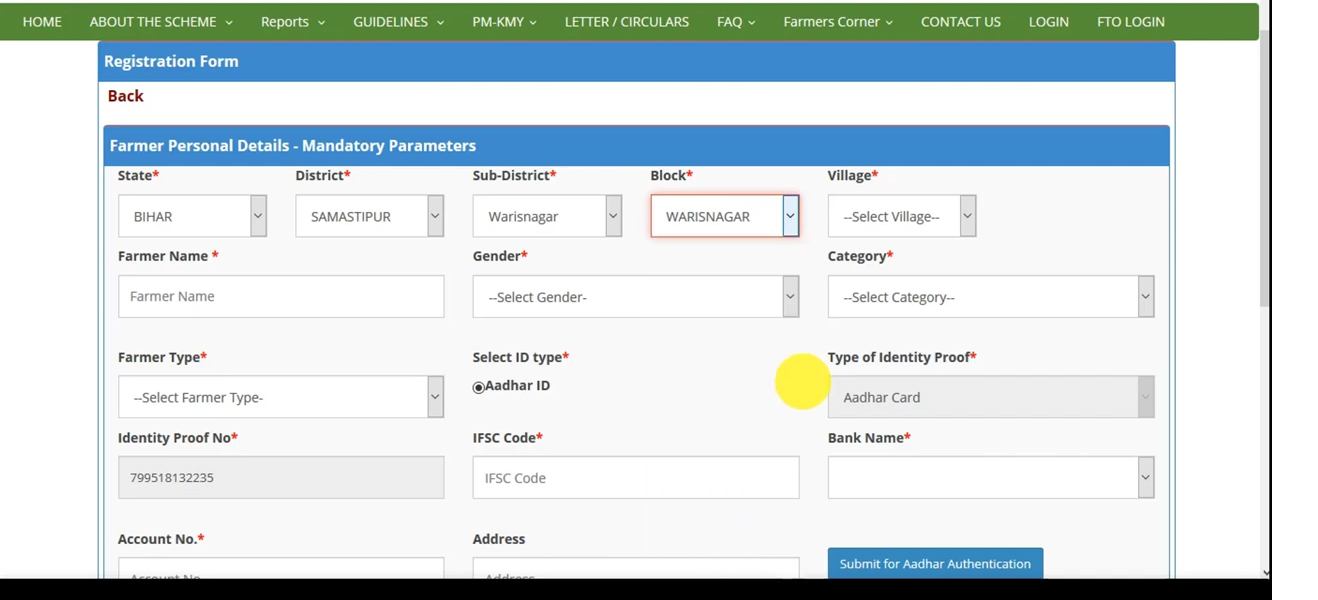Click the Farmer Name input field
The width and height of the screenshot is (1318, 600).
(280, 296)
